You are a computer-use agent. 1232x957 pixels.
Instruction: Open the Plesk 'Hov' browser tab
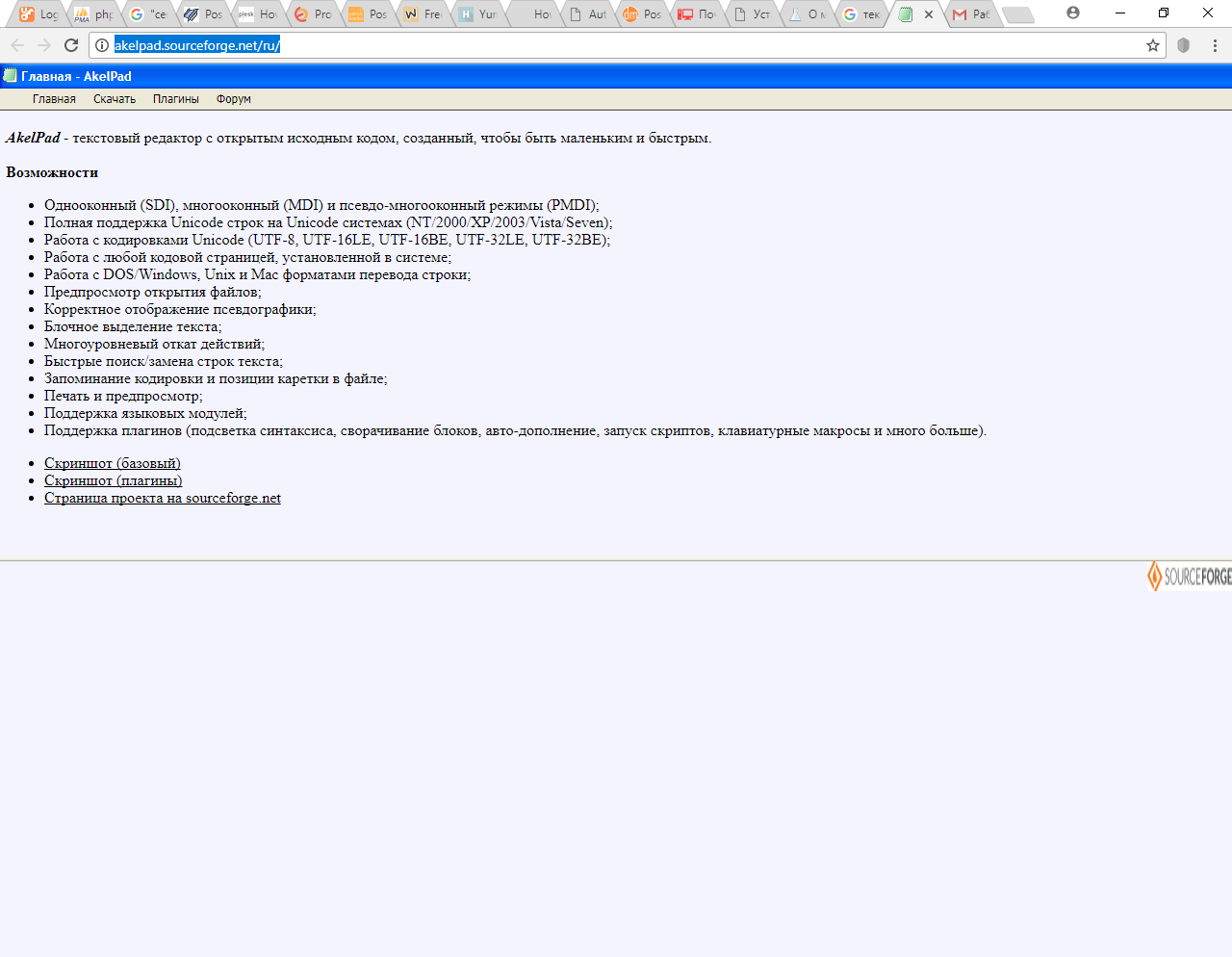[x=259, y=14]
